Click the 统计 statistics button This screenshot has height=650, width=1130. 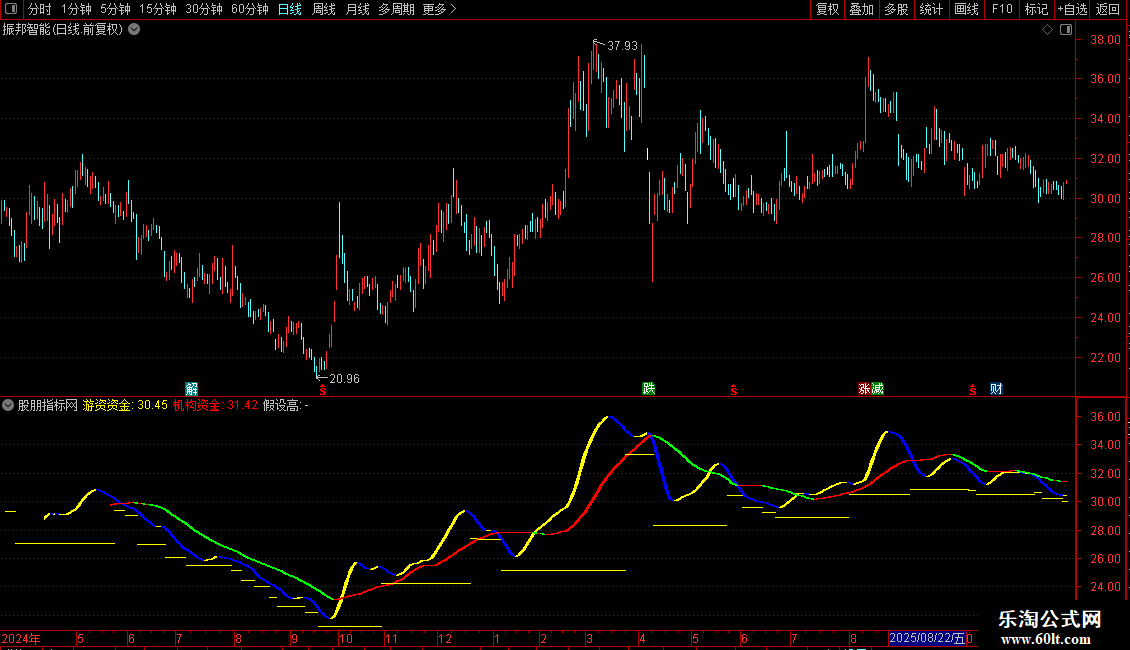point(931,9)
